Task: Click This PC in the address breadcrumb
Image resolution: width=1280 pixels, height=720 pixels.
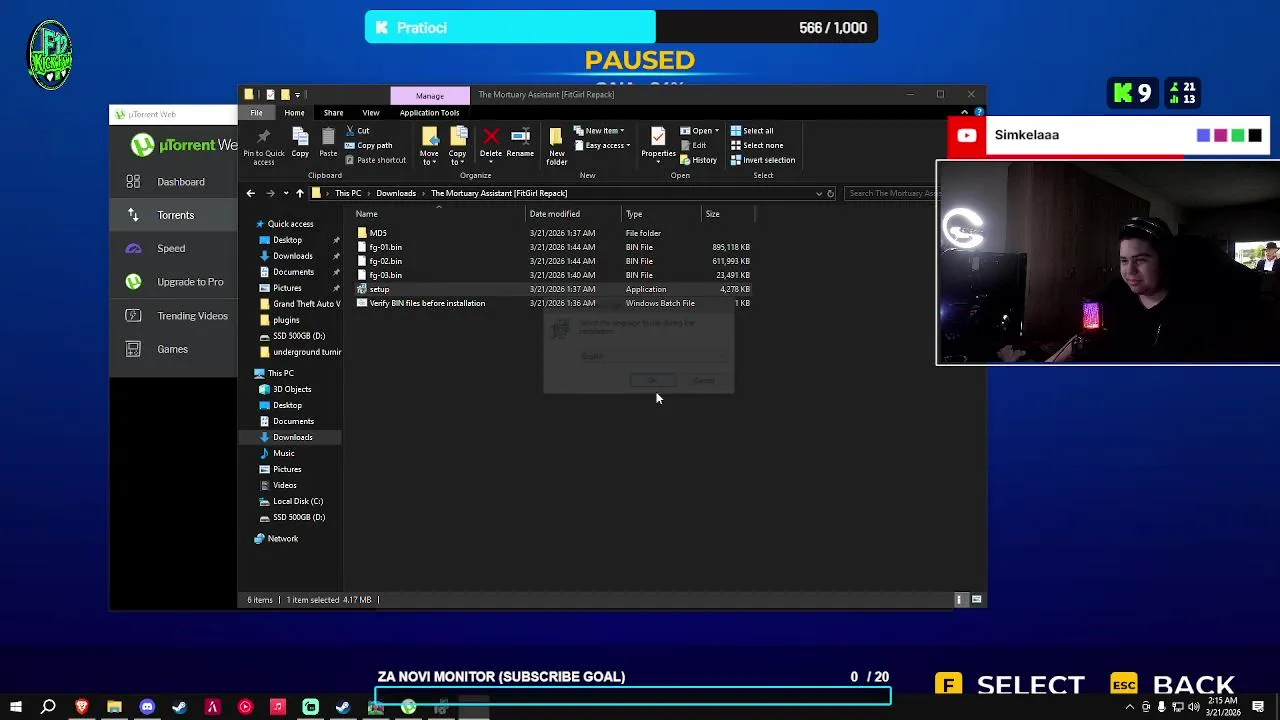Action: [x=348, y=193]
